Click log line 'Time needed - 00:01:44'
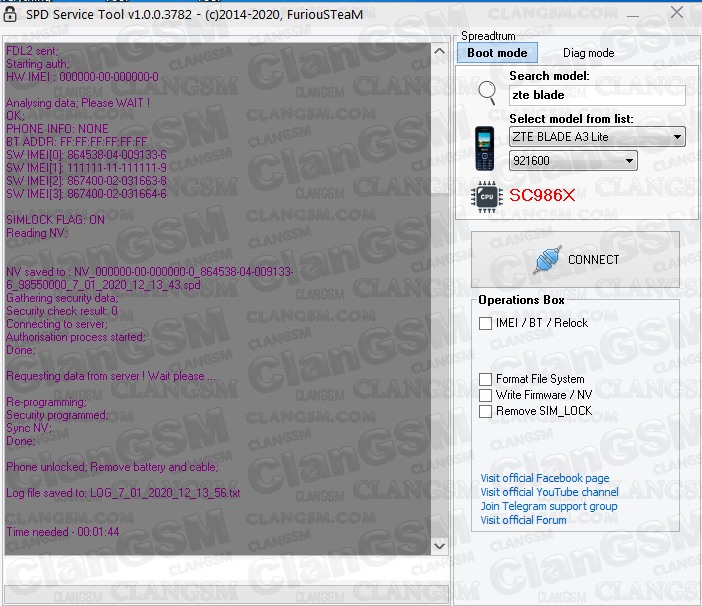This screenshot has width=702, height=606. coord(63,532)
